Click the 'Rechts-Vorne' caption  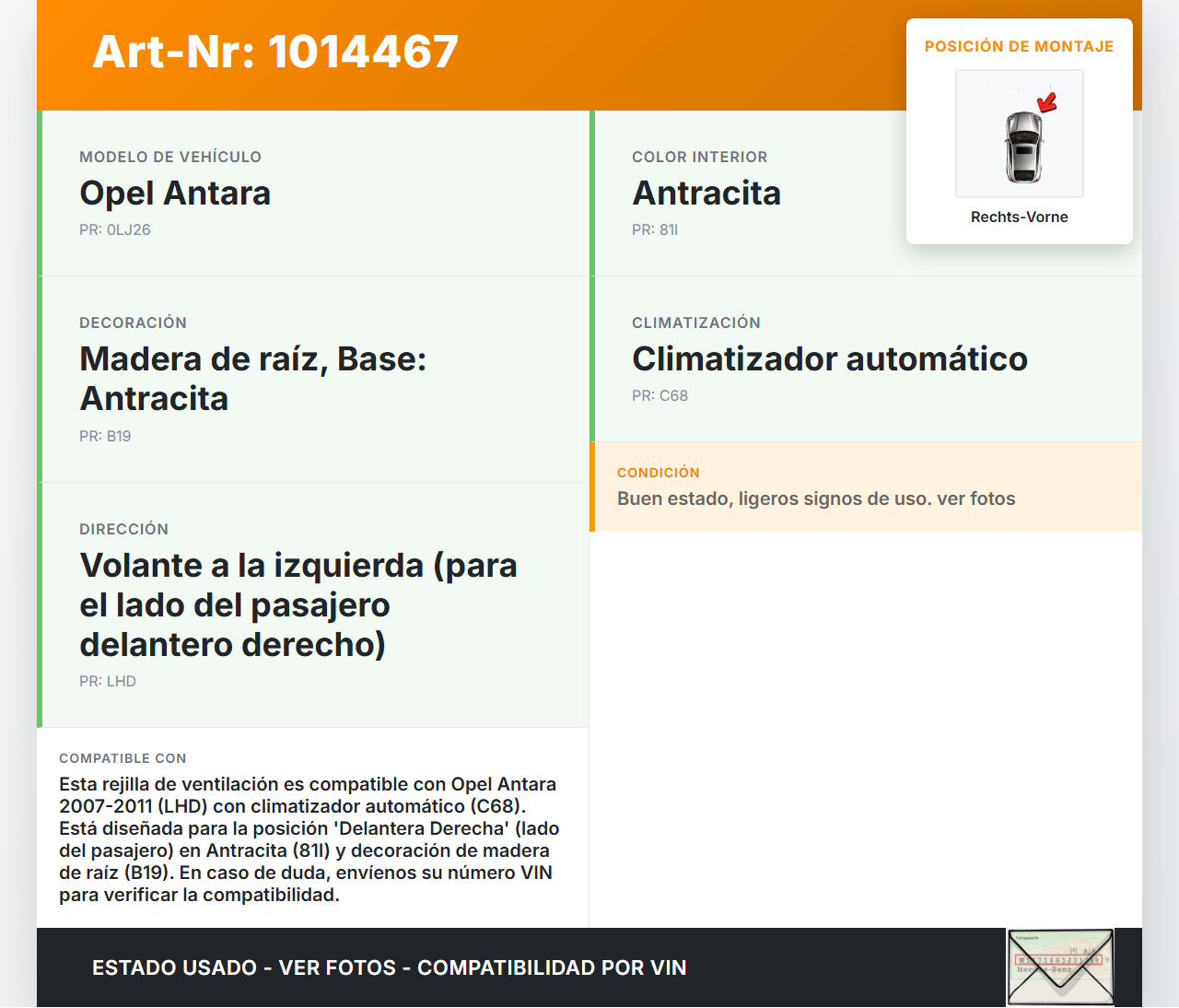[x=1019, y=217]
